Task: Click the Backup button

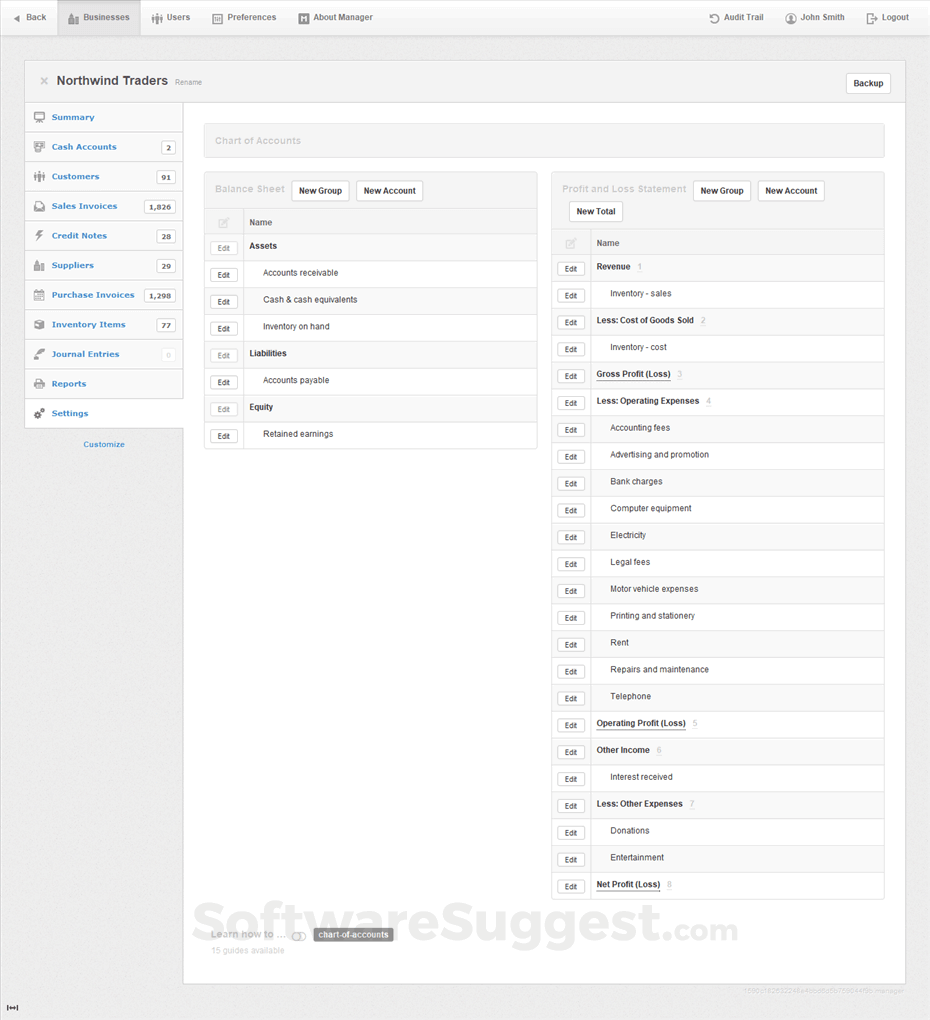Action: click(868, 83)
